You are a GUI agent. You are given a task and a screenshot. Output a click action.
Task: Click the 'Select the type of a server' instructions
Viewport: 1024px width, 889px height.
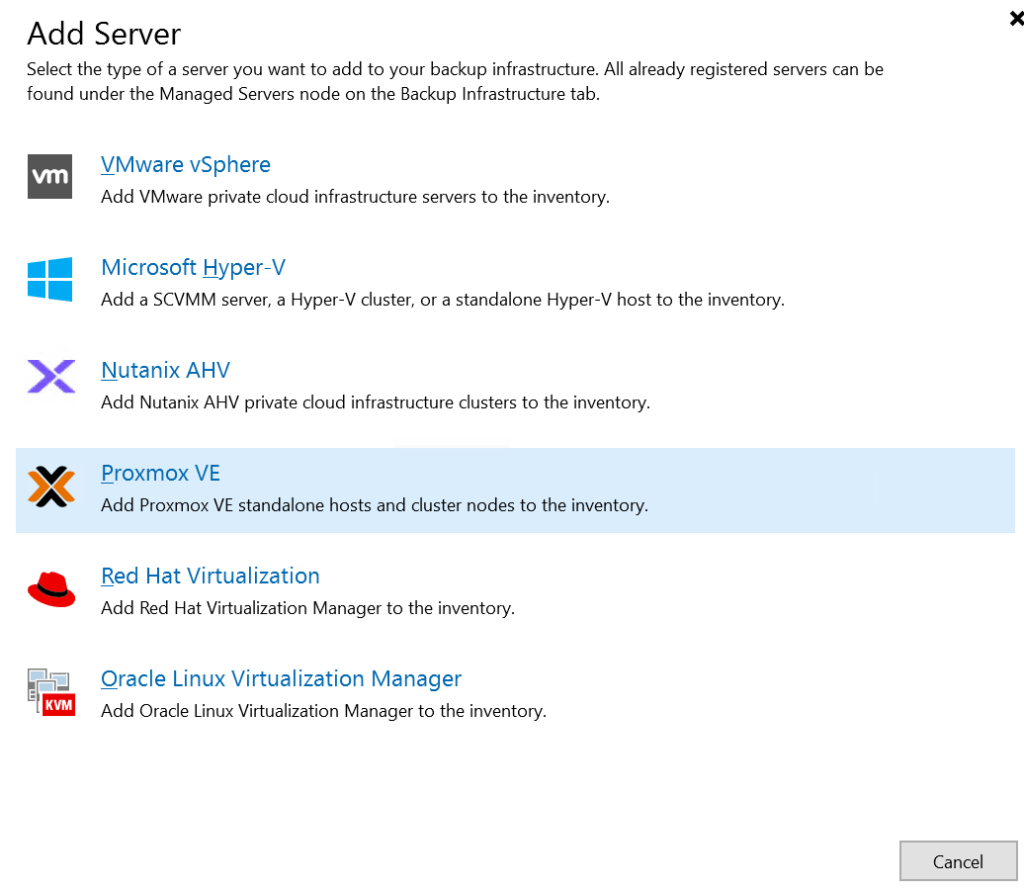point(455,82)
